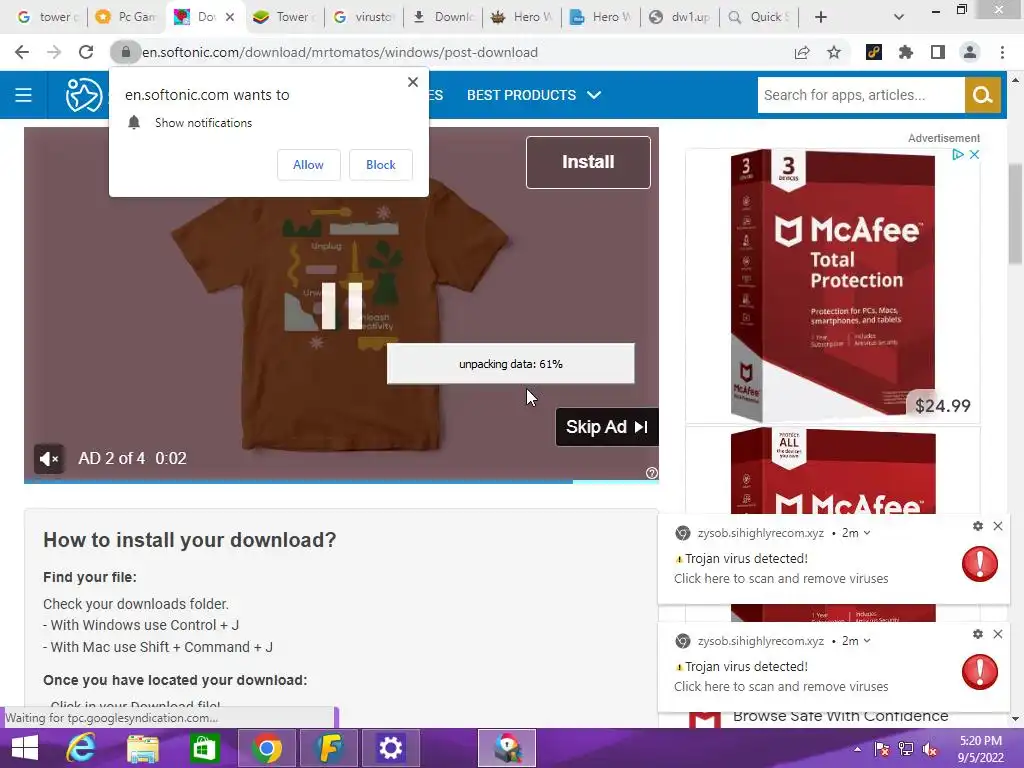Open File Explorer from taskbar
The width and height of the screenshot is (1024, 768).
coord(142,748)
